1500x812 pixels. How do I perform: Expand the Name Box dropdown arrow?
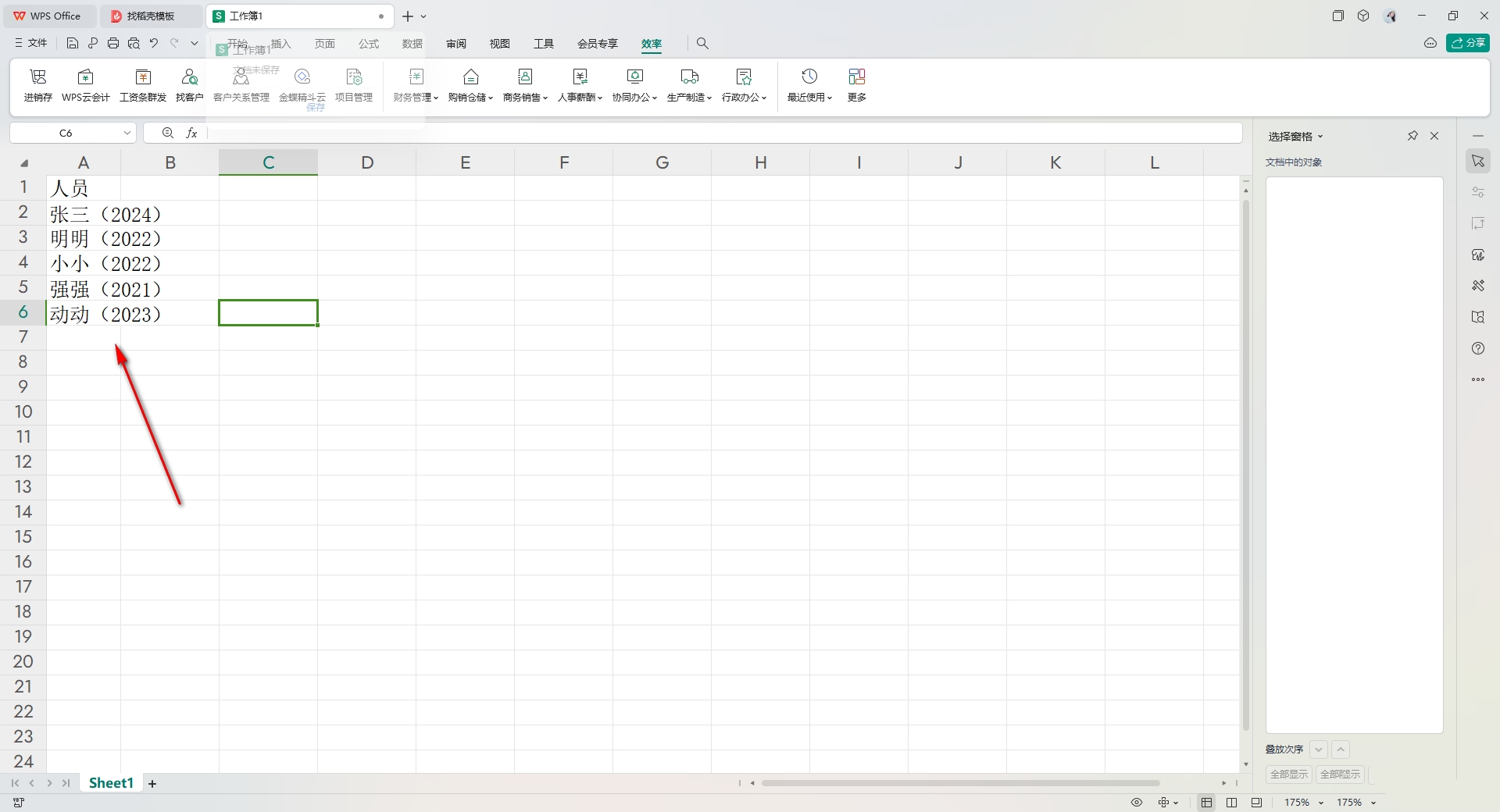[127, 134]
